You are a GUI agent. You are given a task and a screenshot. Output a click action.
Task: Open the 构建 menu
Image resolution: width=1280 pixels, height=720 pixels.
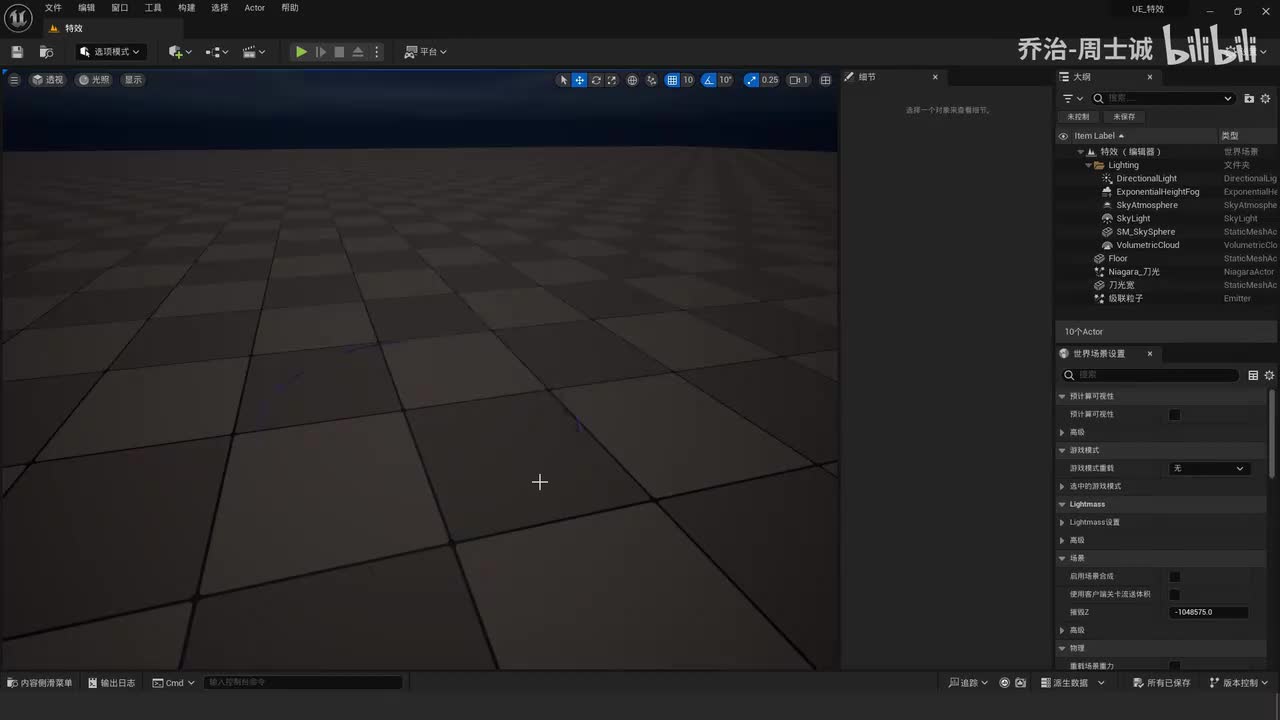tap(187, 8)
